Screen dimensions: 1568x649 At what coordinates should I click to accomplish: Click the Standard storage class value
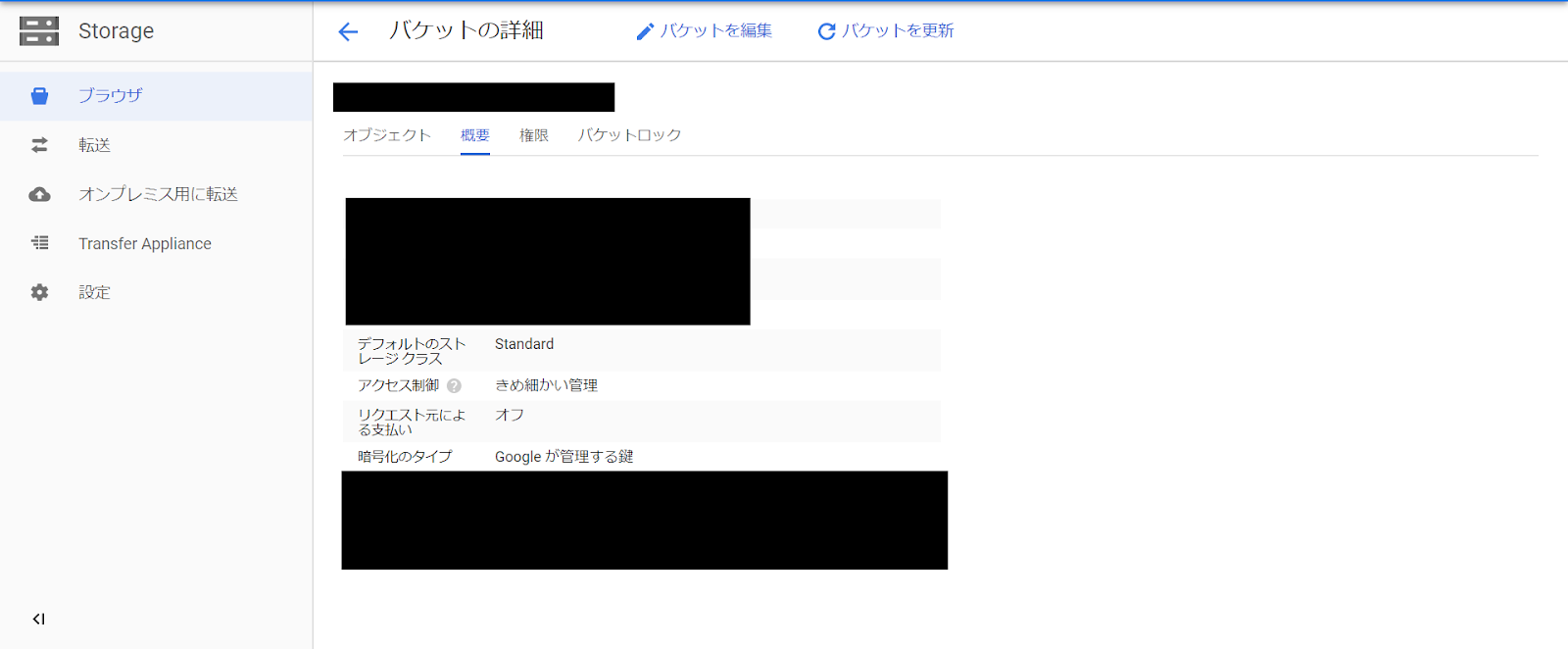[x=524, y=344]
